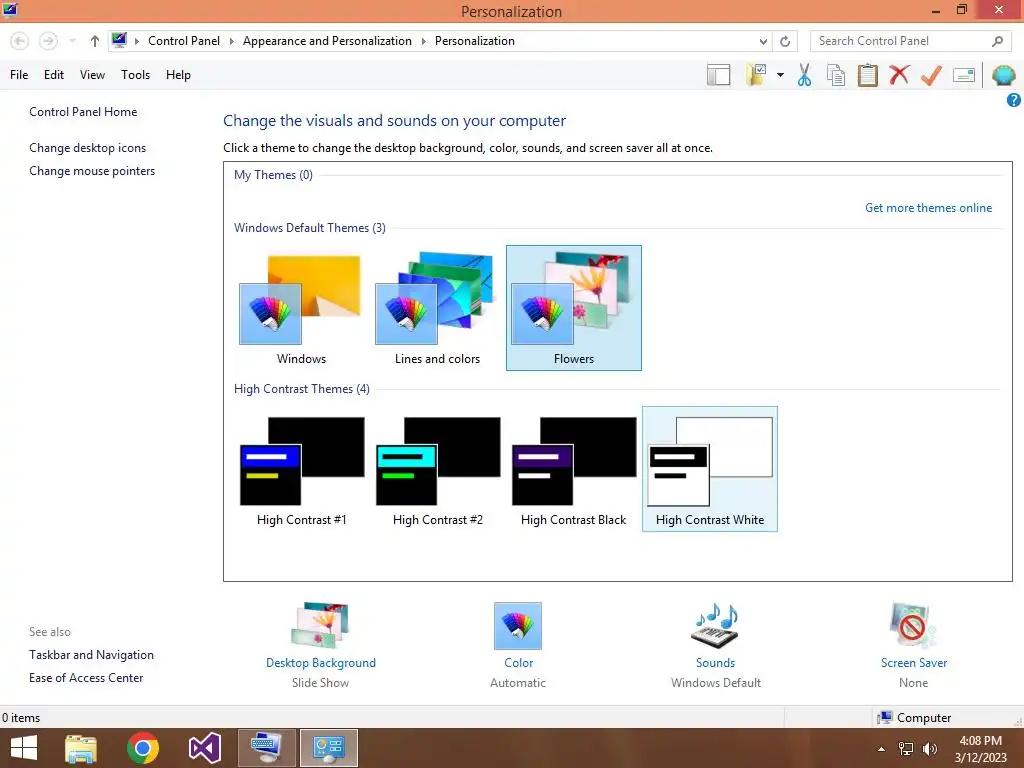Image resolution: width=1024 pixels, height=768 pixels.
Task: Open Change mouse pointers link
Action: tap(92, 171)
